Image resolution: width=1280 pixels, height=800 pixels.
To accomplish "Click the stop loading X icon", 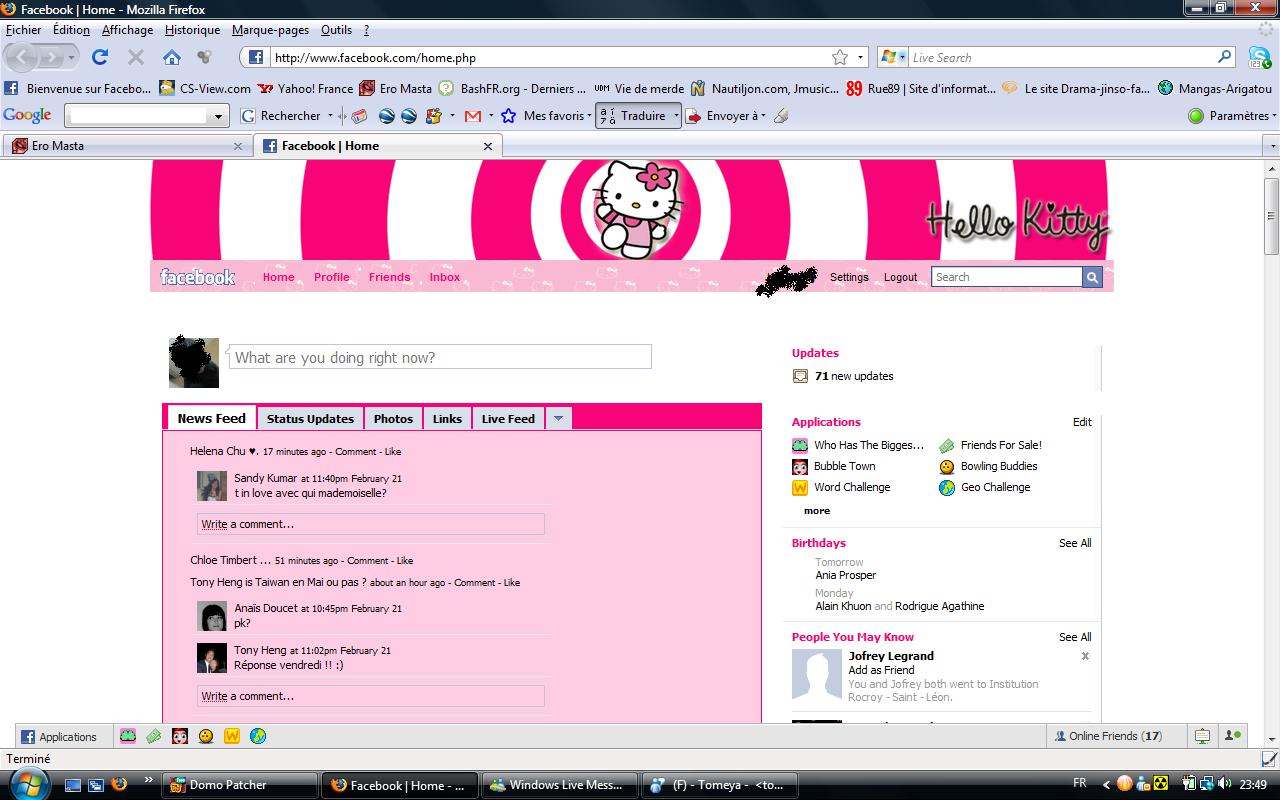I will [136, 57].
